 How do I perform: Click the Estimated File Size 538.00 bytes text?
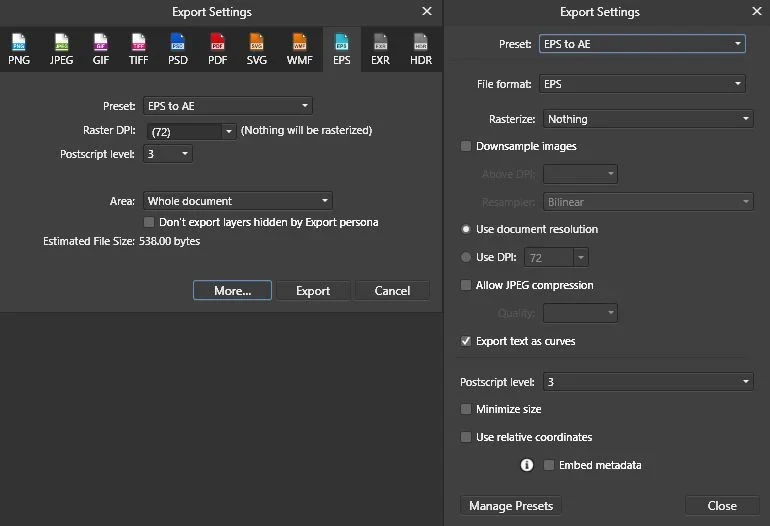[121, 241]
